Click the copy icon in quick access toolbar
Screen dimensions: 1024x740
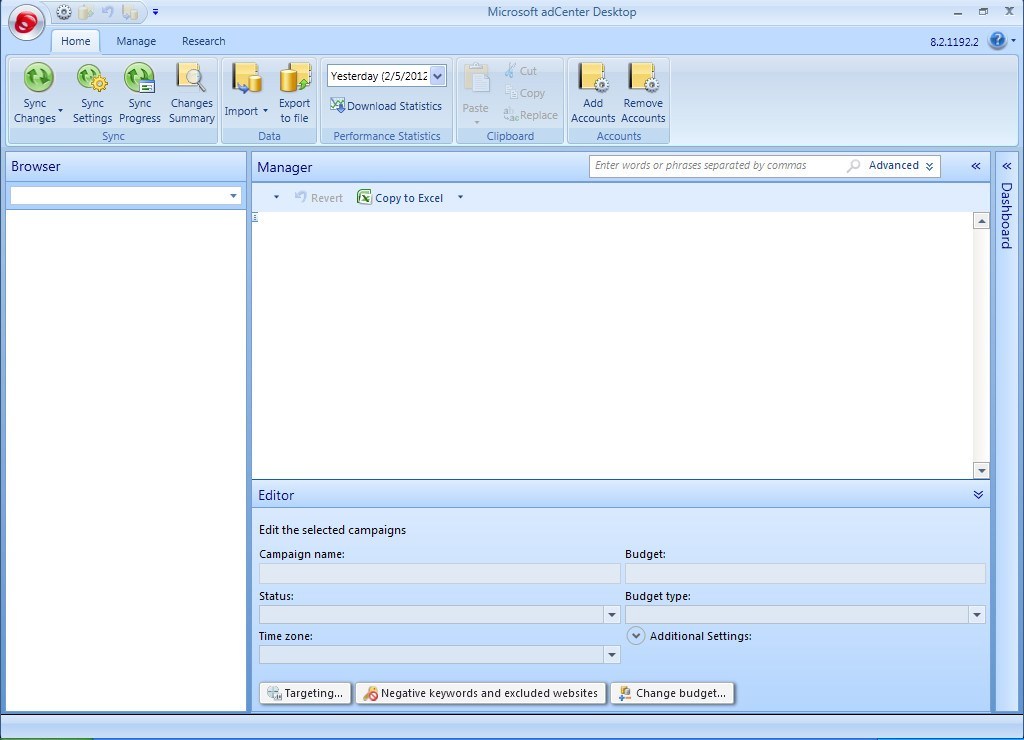(130, 12)
